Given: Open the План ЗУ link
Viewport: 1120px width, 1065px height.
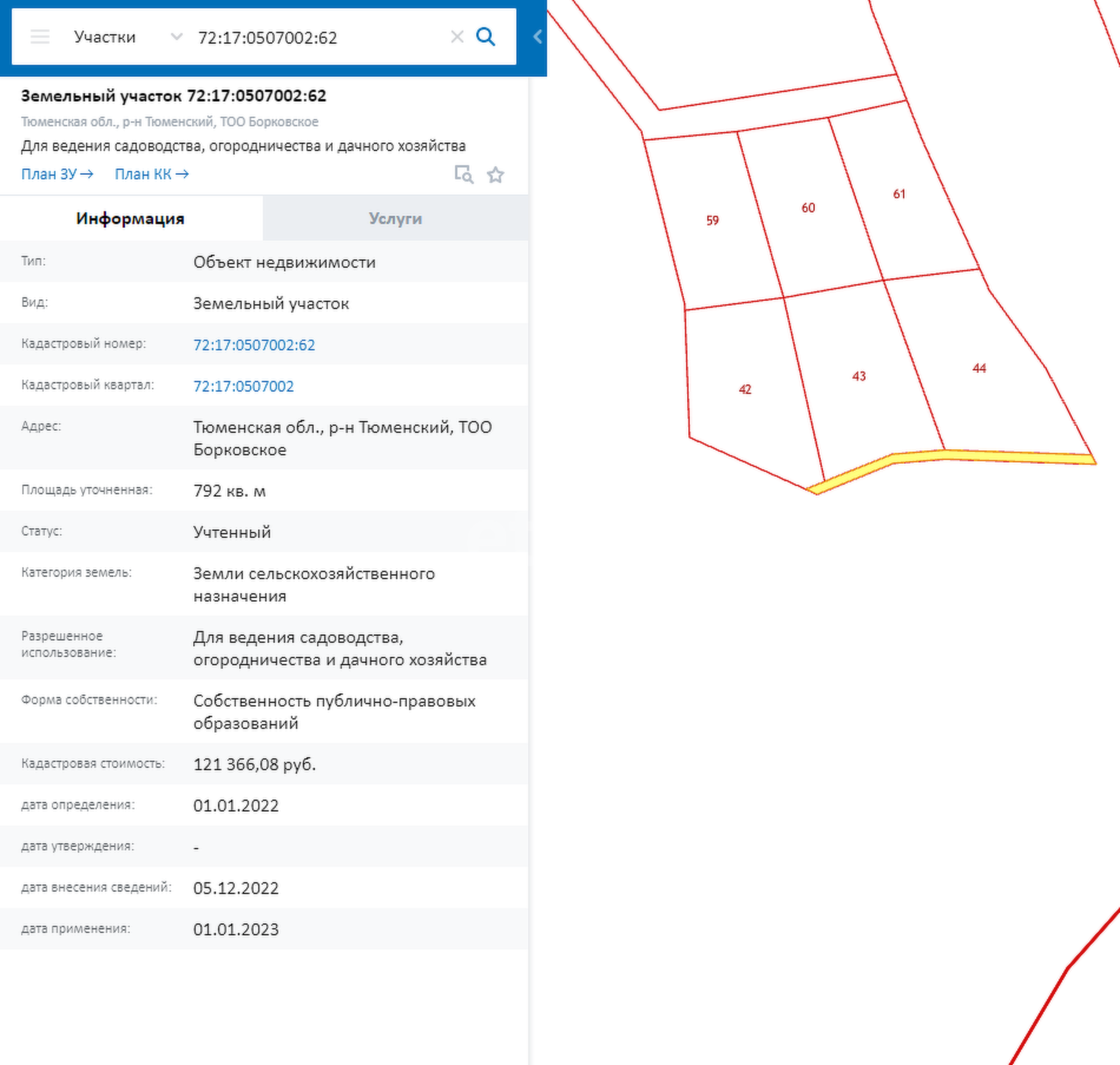Looking at the screenshot, I should coord(57,174).
